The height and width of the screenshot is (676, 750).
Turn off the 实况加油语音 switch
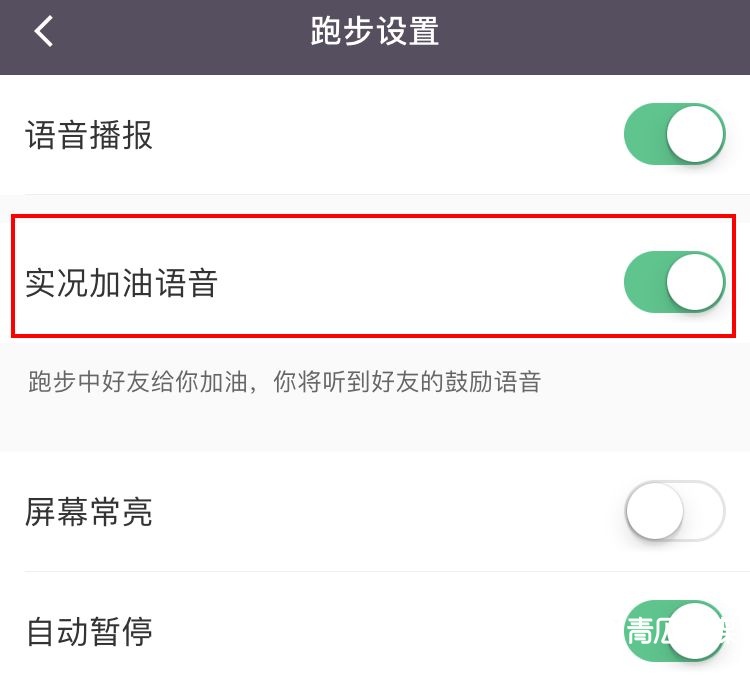[674, 283]
